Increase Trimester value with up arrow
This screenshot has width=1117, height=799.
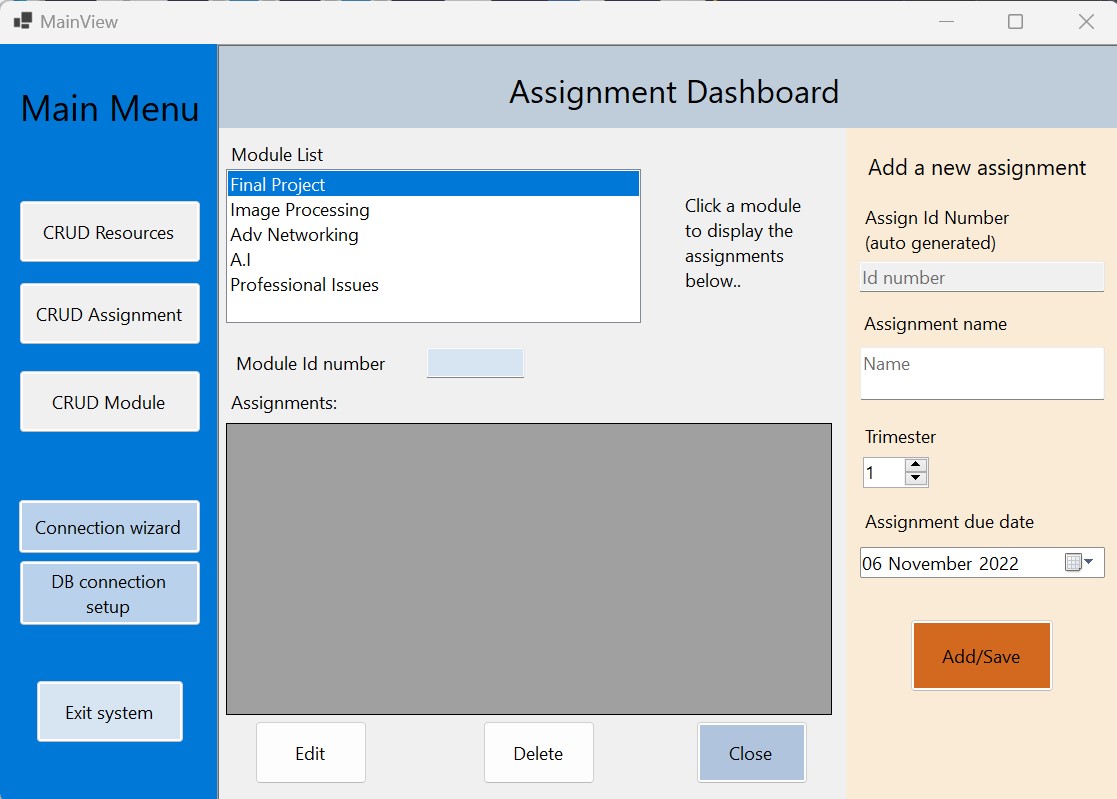(x=915, y=465)
